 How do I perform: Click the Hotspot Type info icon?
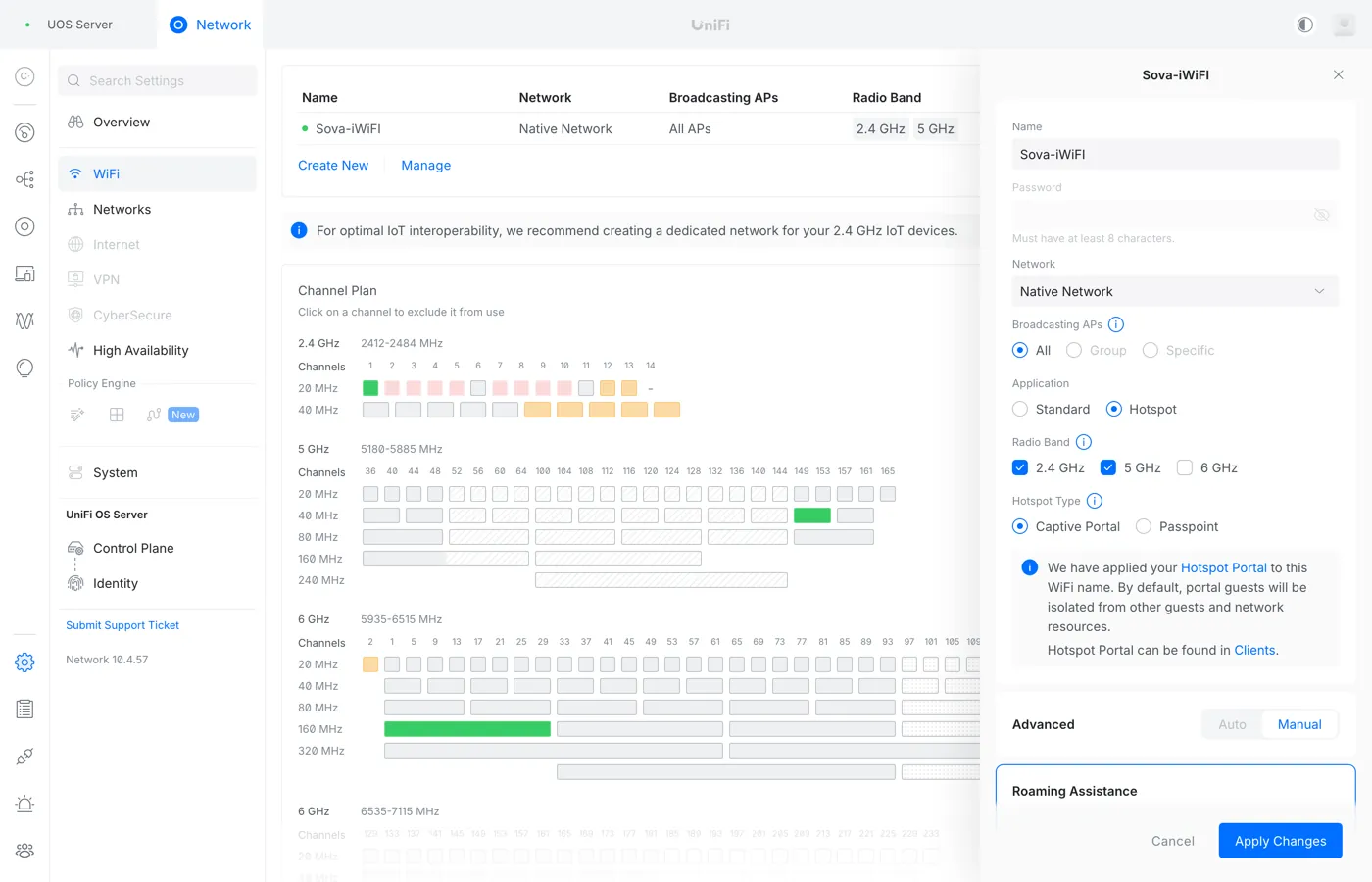(1095, 501)
